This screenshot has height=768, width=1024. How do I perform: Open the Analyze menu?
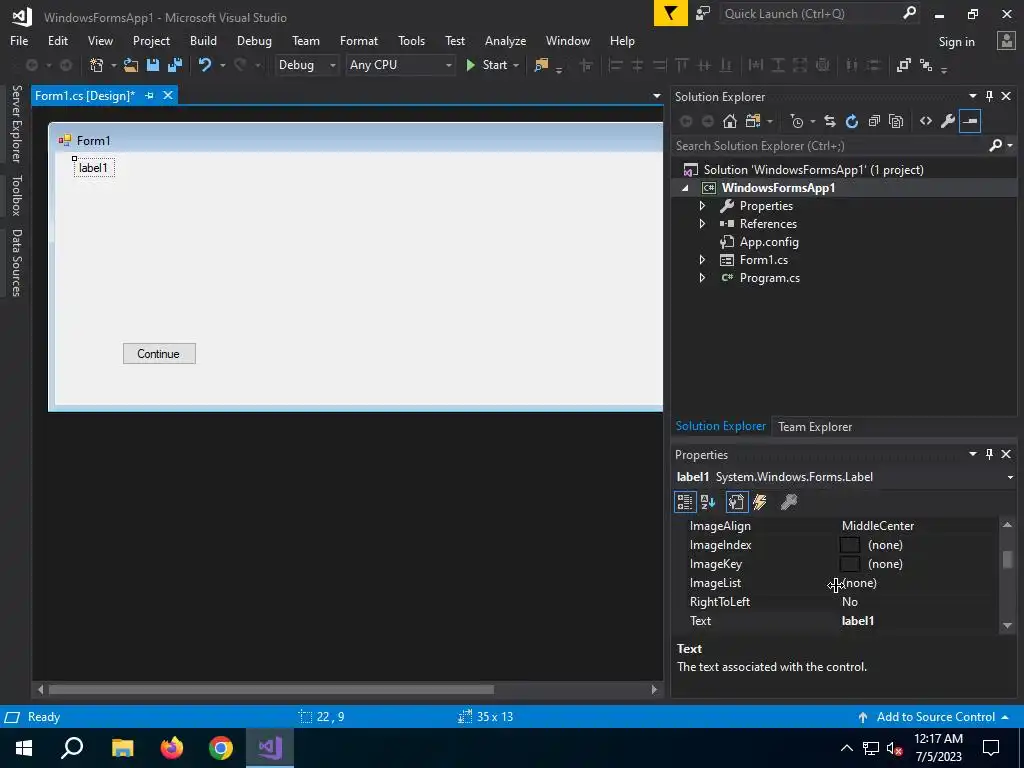(x=505, y=40)
